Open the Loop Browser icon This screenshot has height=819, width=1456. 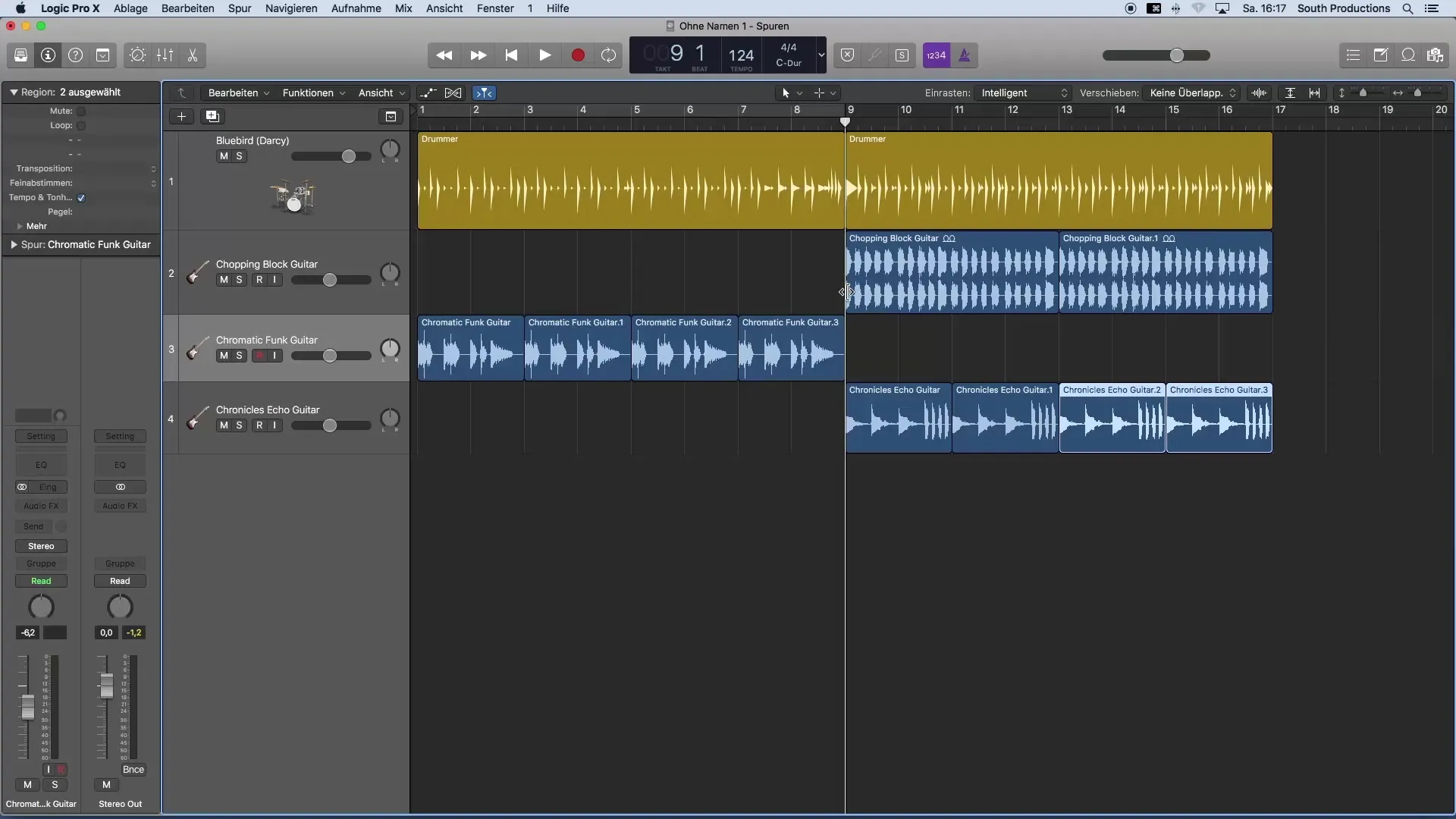[1407, 55]
